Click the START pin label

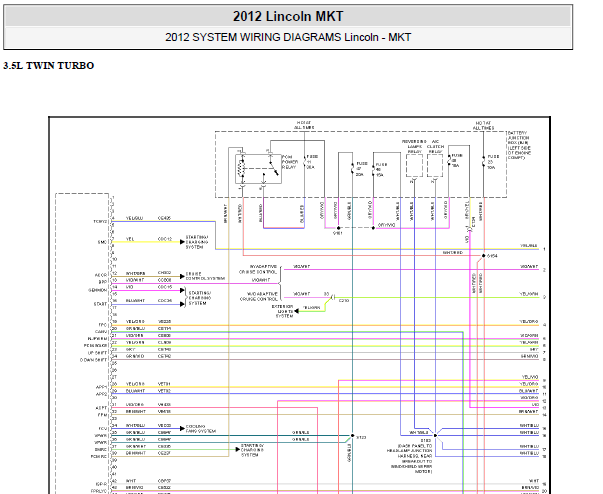click(x=100, y=304)
